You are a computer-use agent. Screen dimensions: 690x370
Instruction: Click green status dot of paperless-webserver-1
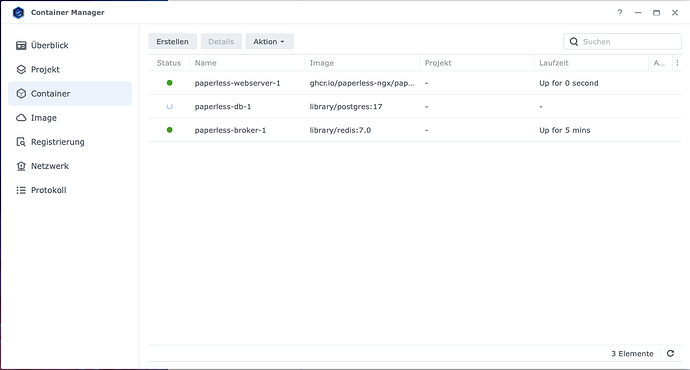click(169, 83)
